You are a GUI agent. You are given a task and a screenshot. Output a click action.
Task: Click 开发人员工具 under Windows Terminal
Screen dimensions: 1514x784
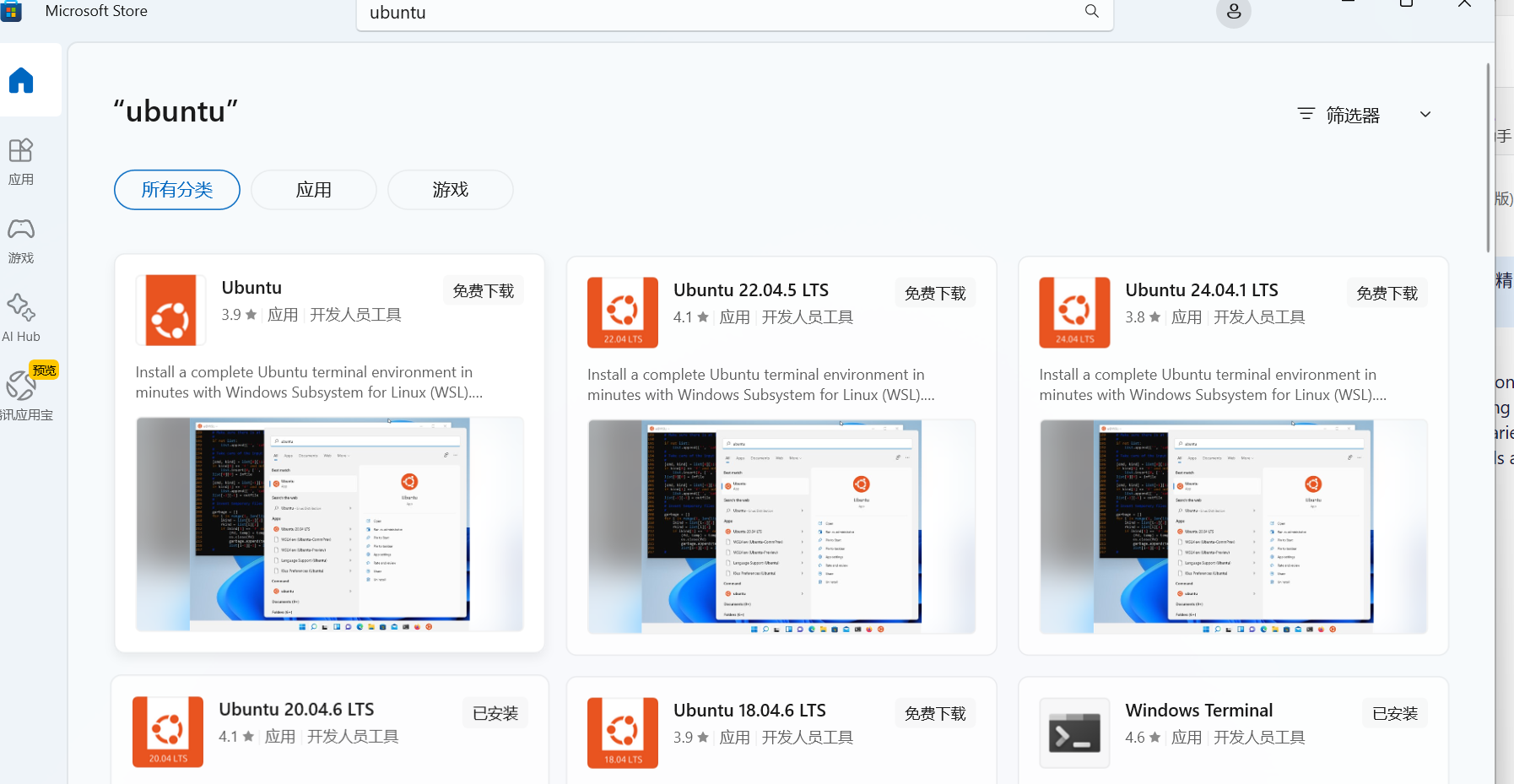[1259, 738]
